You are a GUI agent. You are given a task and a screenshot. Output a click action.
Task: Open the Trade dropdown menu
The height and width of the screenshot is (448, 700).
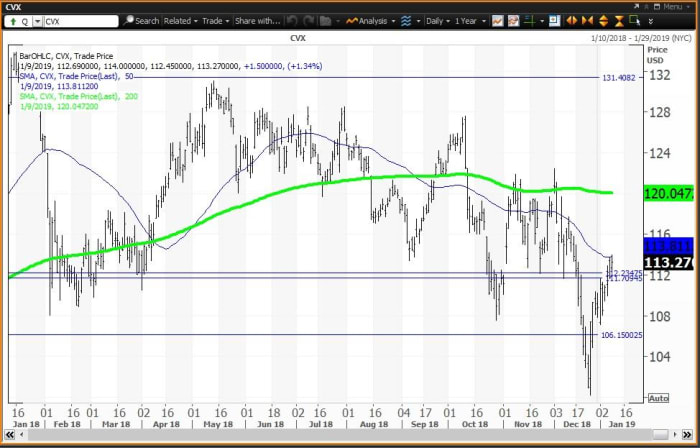pyautogui.click(x=213, y=20)
